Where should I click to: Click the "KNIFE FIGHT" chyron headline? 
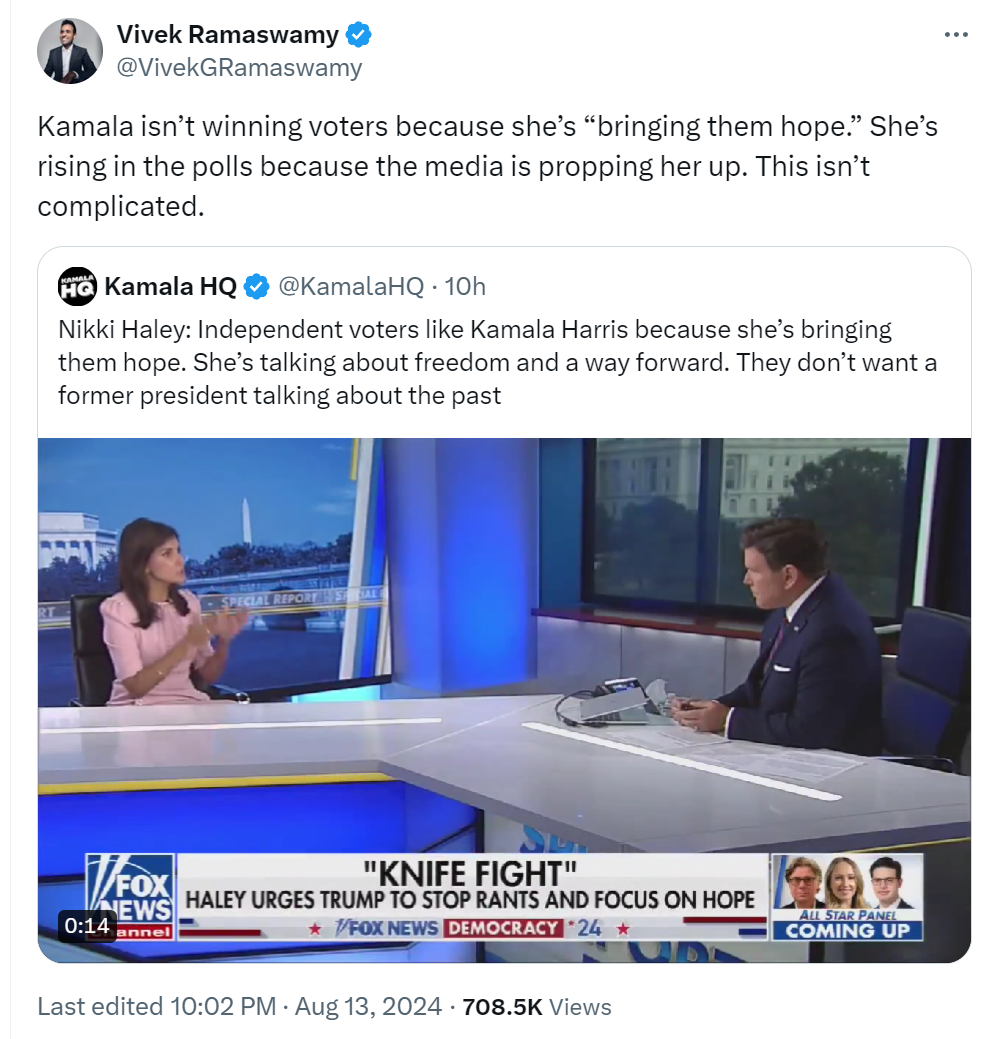470,874
